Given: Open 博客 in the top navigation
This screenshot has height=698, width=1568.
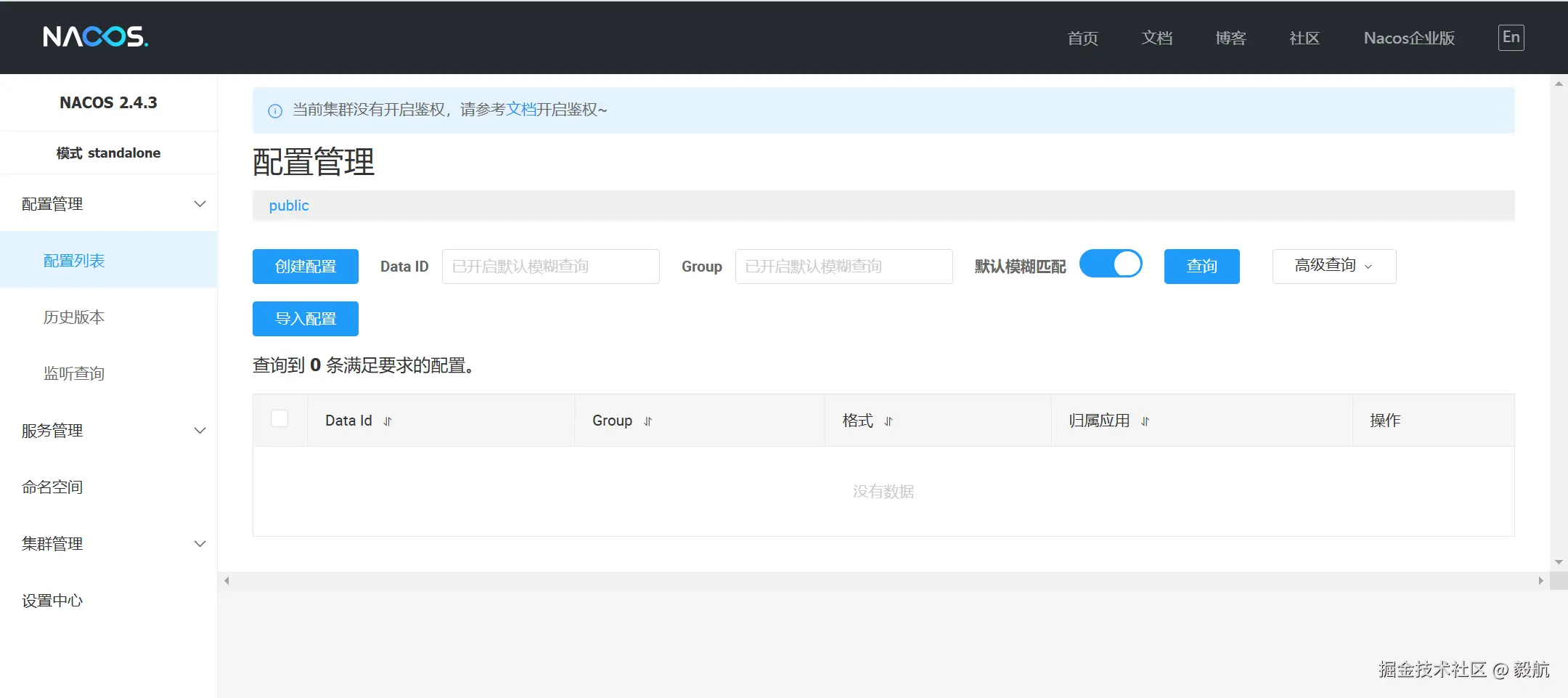Looking at the screenshot, I should tap(1231, 38).
